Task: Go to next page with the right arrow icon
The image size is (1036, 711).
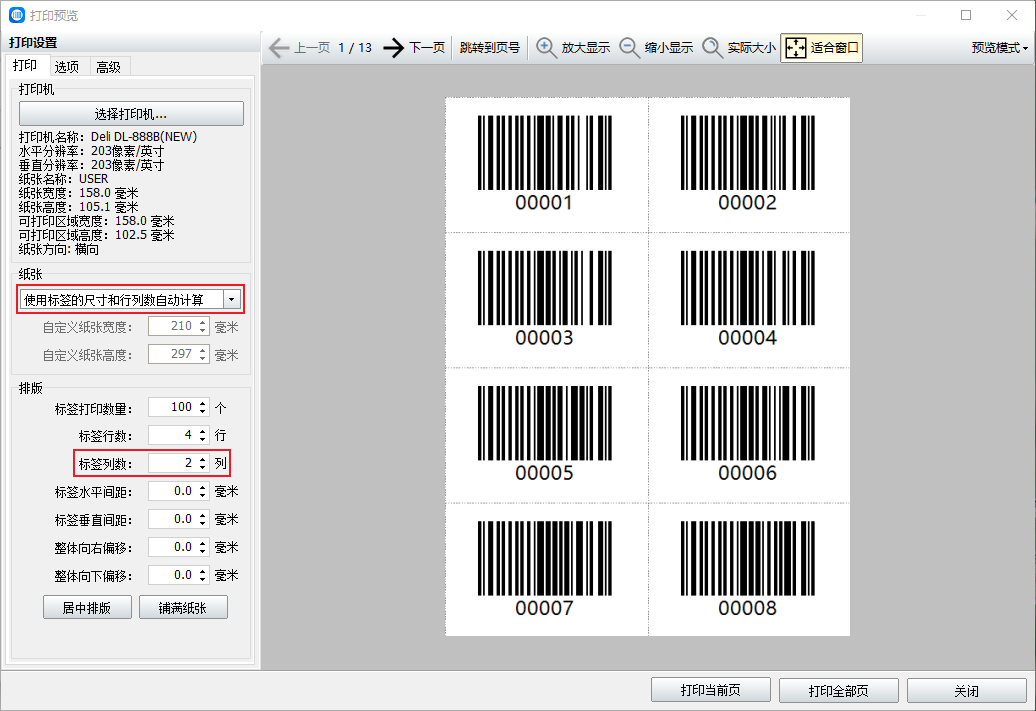Action: 394,48
